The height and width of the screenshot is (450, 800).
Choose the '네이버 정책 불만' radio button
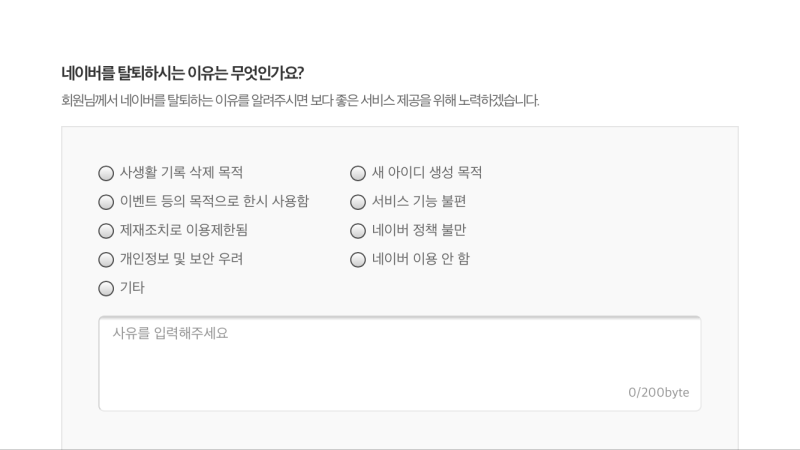click(358, 231)
